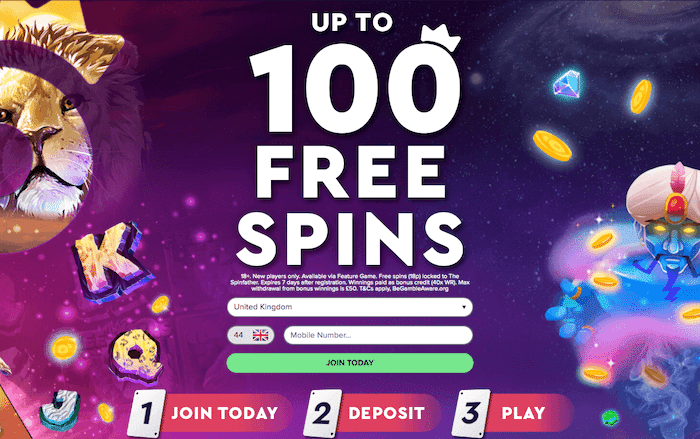
Task: Click the terms and conditions fine print
Action: (350, 282)
